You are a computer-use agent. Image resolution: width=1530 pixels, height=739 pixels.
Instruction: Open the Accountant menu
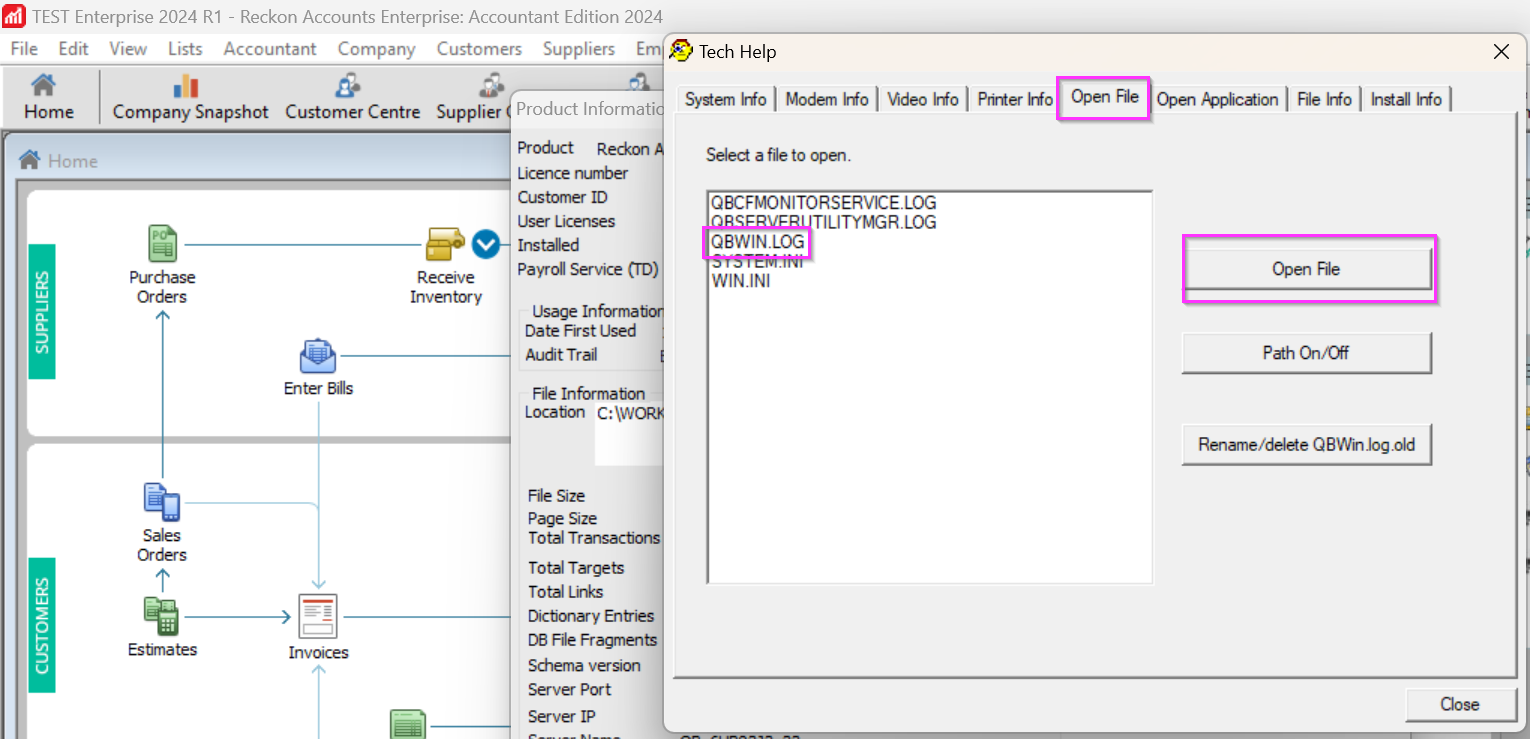[x=270, y=49]
